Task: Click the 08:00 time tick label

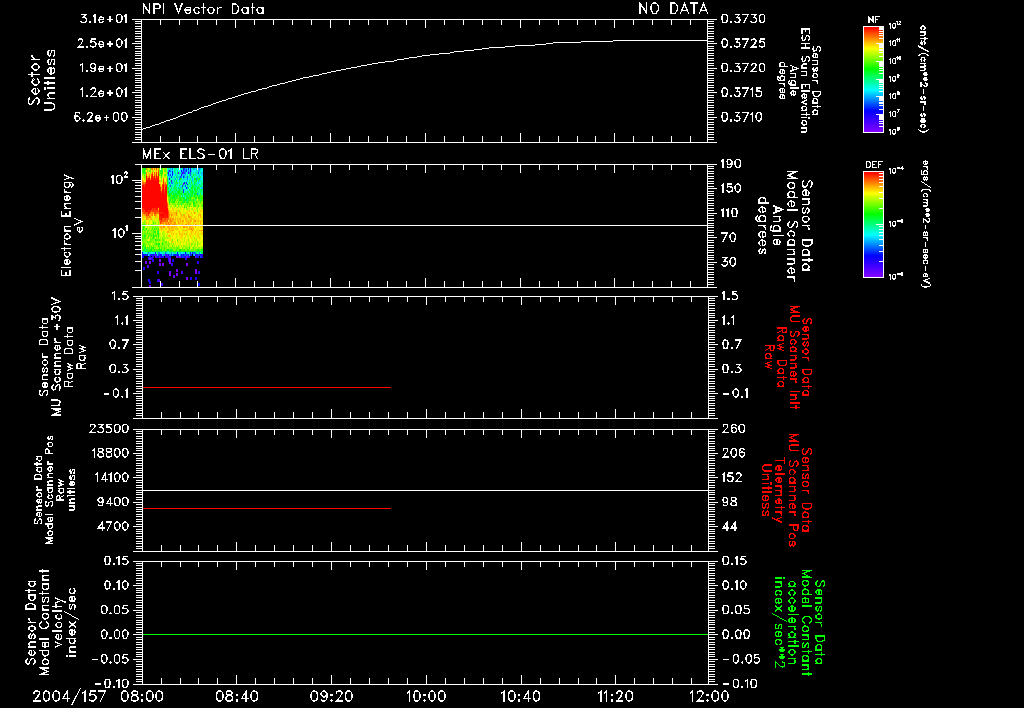Action: (142, 696)
